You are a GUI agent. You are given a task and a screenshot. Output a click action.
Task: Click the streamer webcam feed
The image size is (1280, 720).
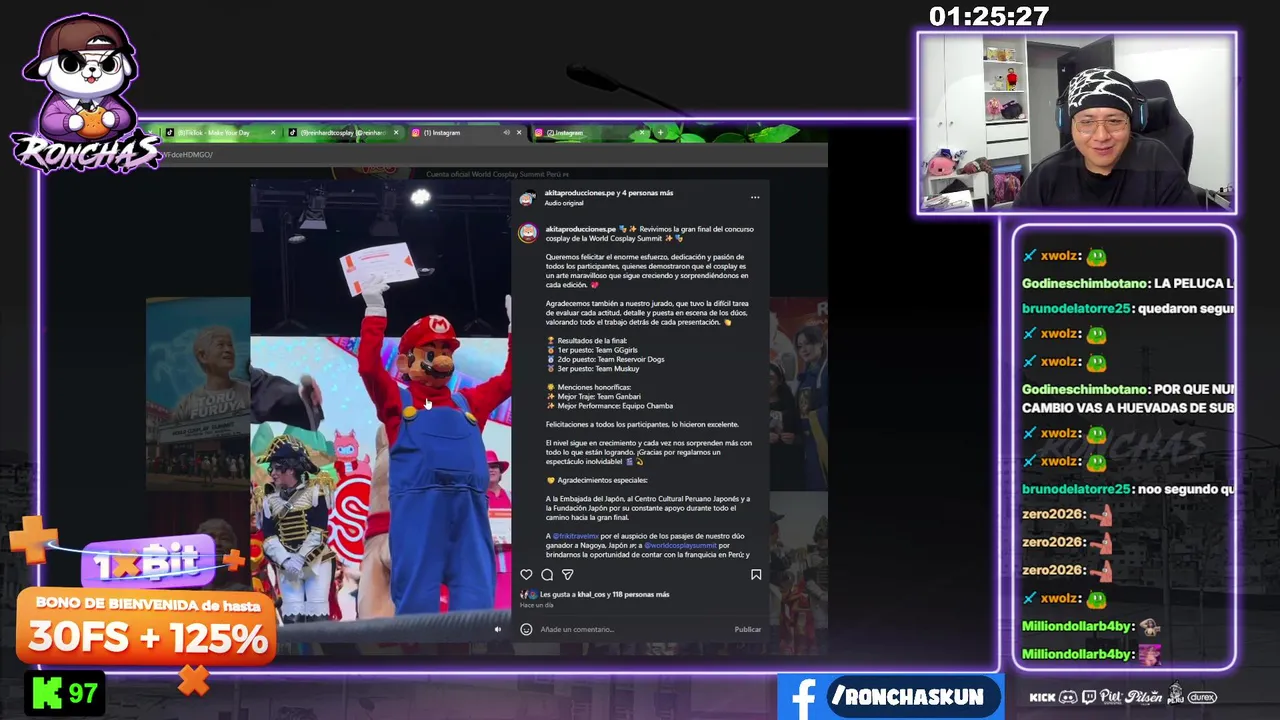pos(1077,123)
